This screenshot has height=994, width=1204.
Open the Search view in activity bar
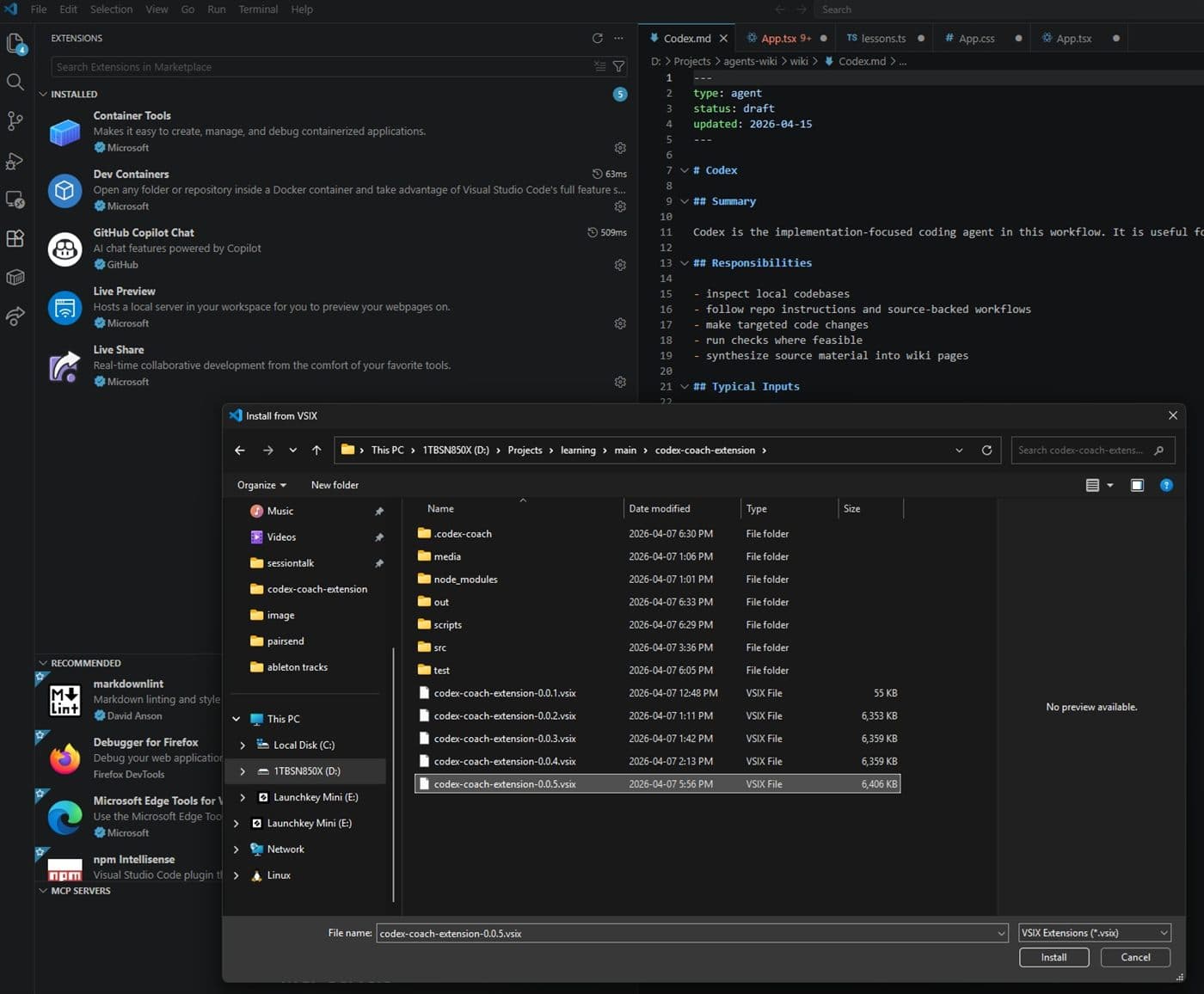15,82
